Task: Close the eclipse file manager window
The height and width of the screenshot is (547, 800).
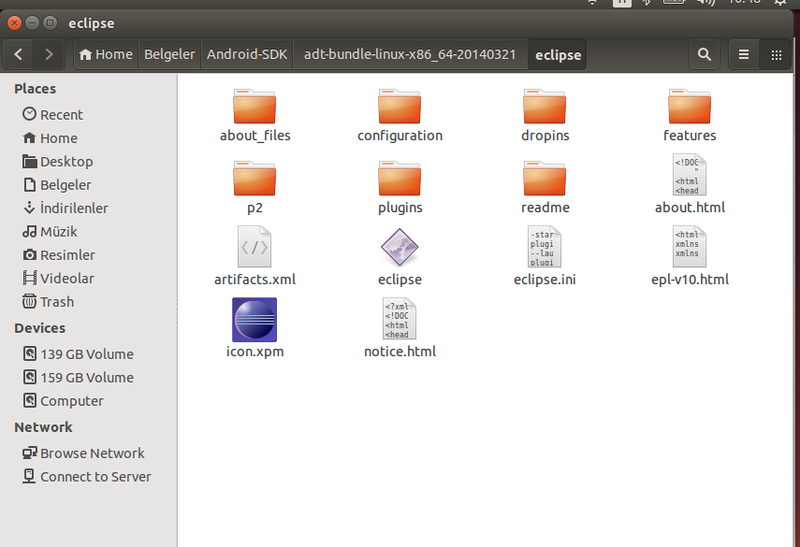Action: coord(14,23)
